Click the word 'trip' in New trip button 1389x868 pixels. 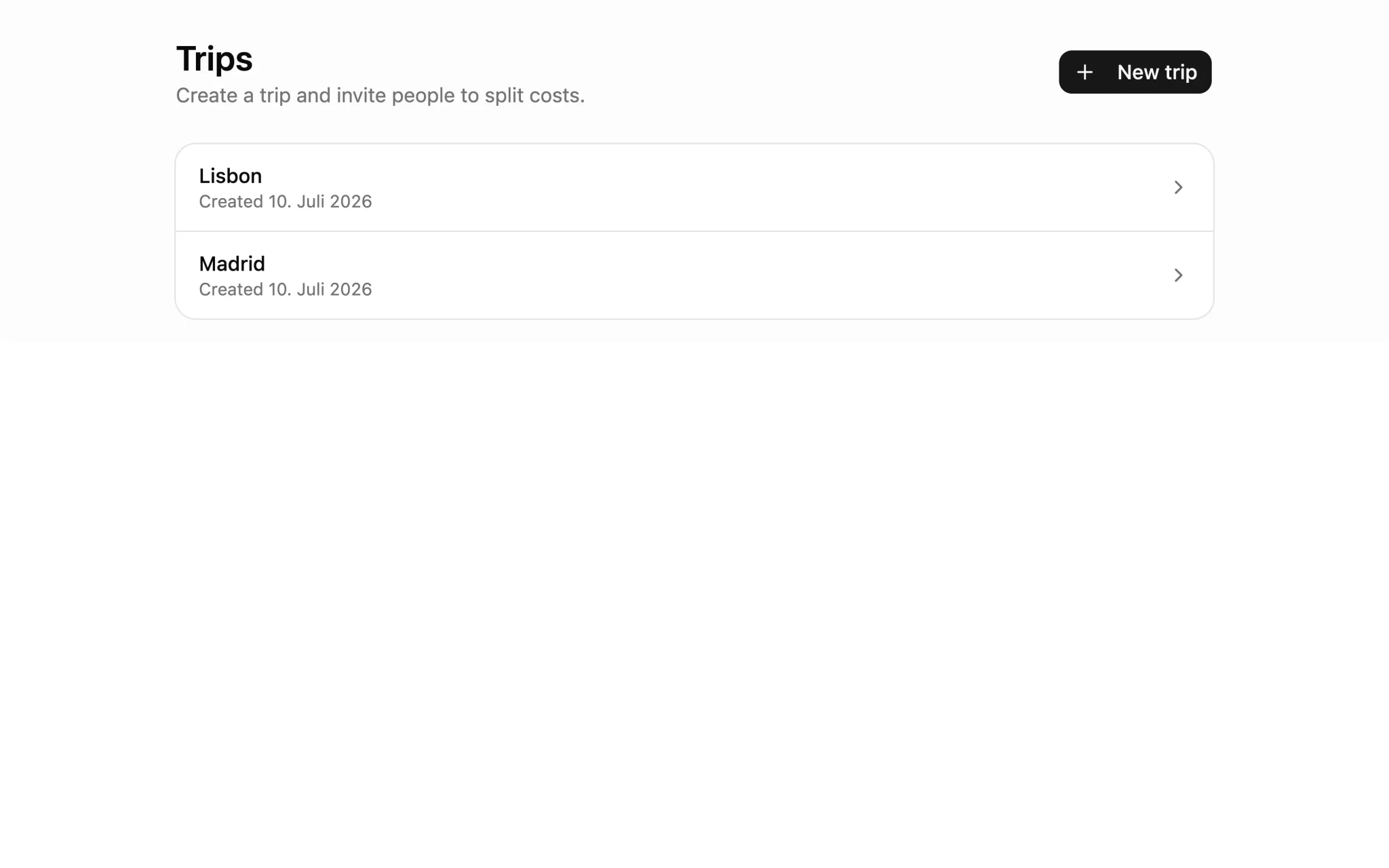[x=1181, y=73]
